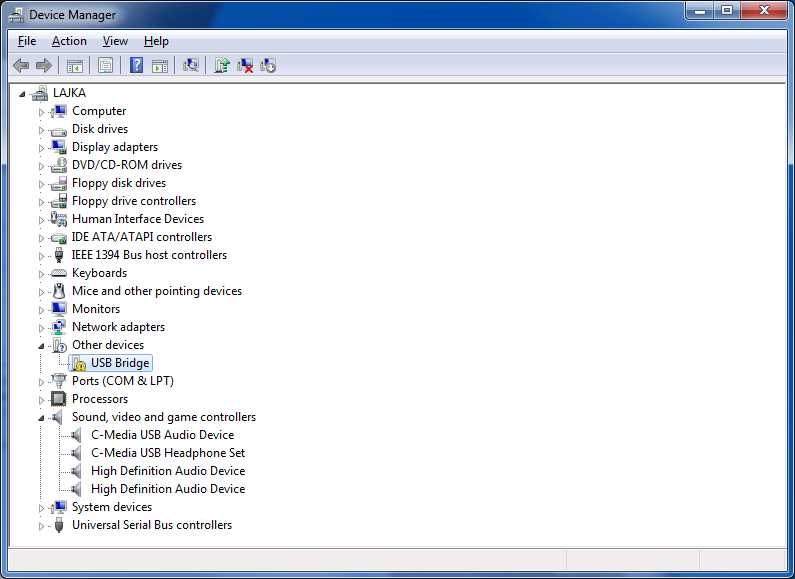Click the Display adapters category icon

[x=59, y=147]
